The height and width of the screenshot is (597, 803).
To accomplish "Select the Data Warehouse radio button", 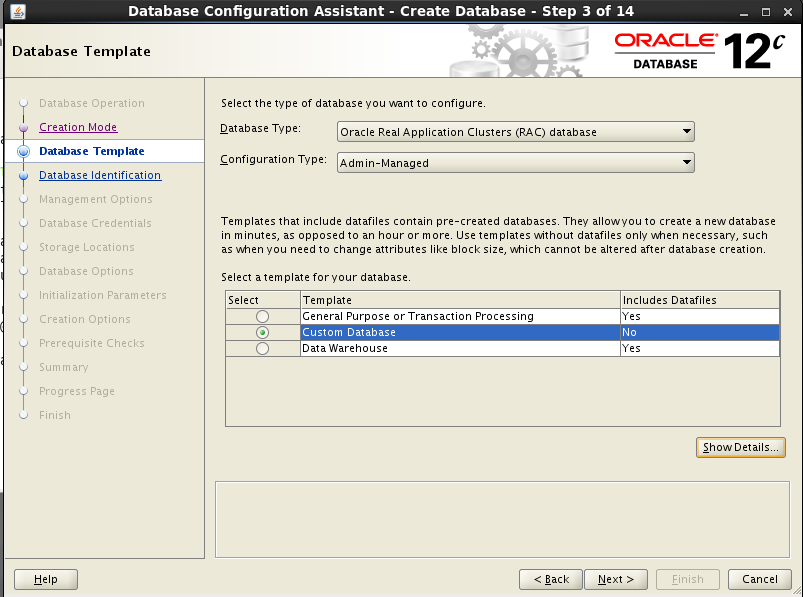I will pos(262,349).
